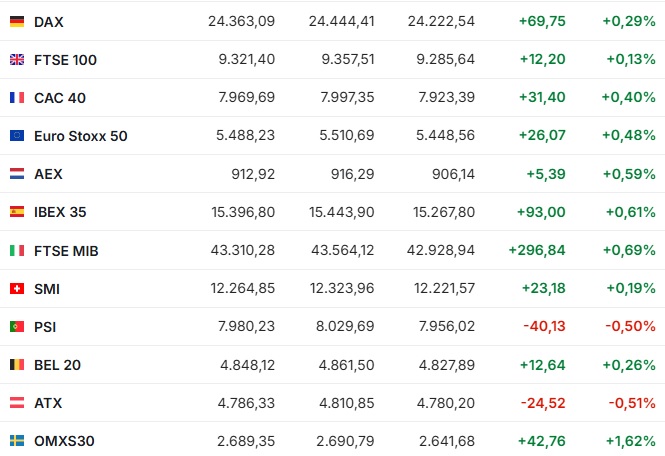Click the Spanish flag icon beside IBEX 35
This screenshot has width=665, height=456.
[x=17, y=212]
